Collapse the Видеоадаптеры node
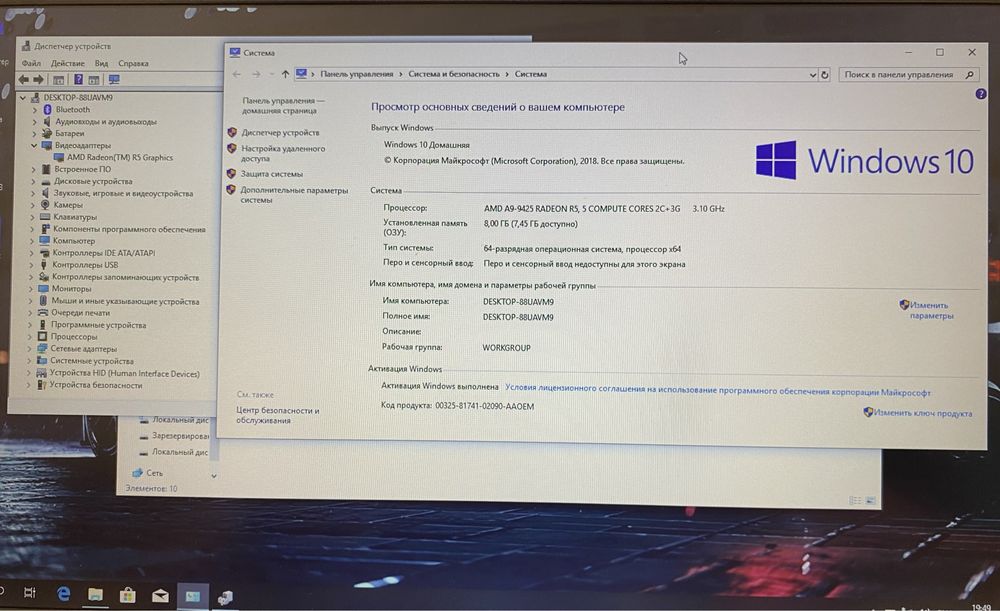This screenshot has height=611, width=1000. coord(34,145)
